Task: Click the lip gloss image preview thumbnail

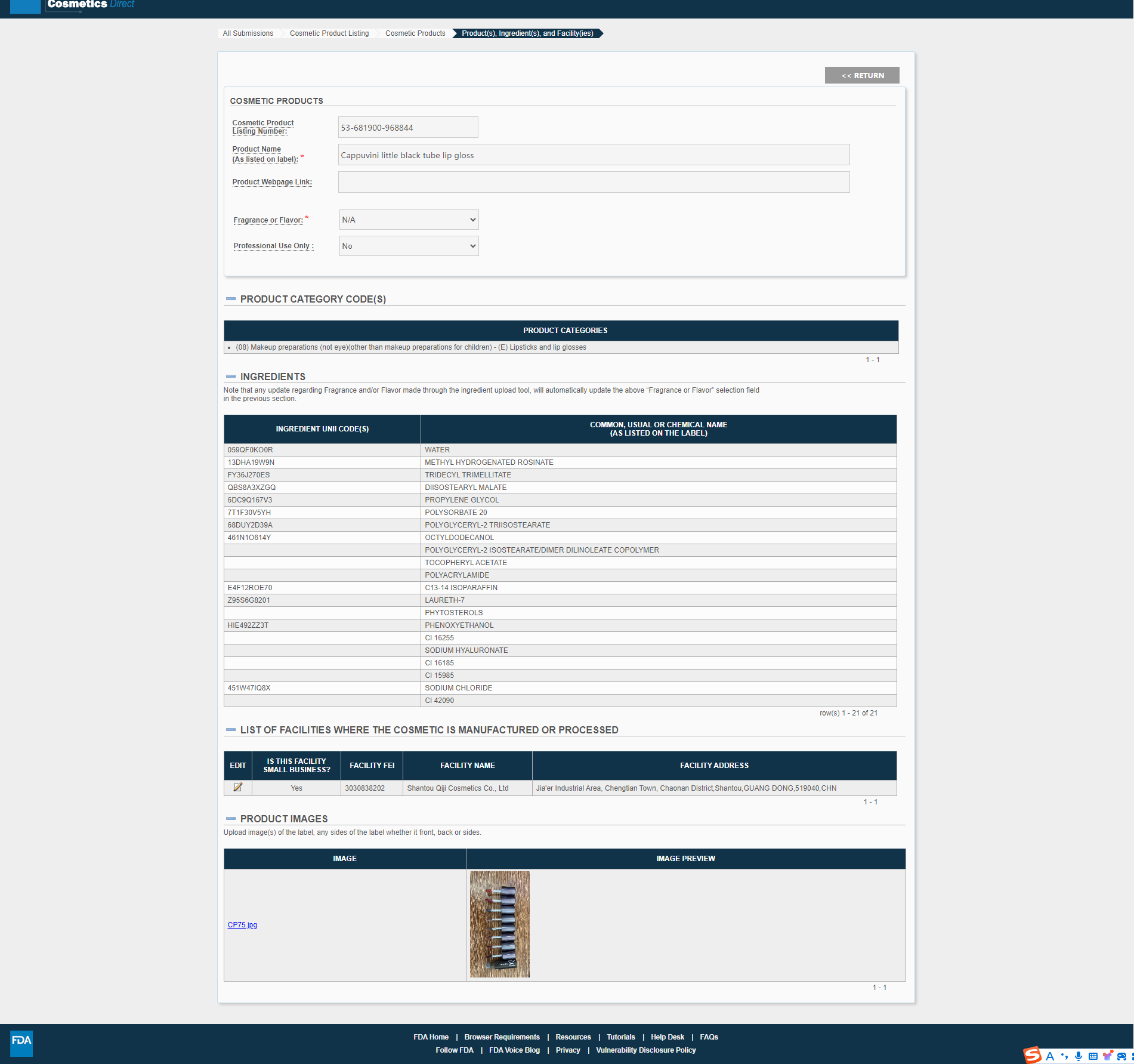Action: tap(499, 924)
